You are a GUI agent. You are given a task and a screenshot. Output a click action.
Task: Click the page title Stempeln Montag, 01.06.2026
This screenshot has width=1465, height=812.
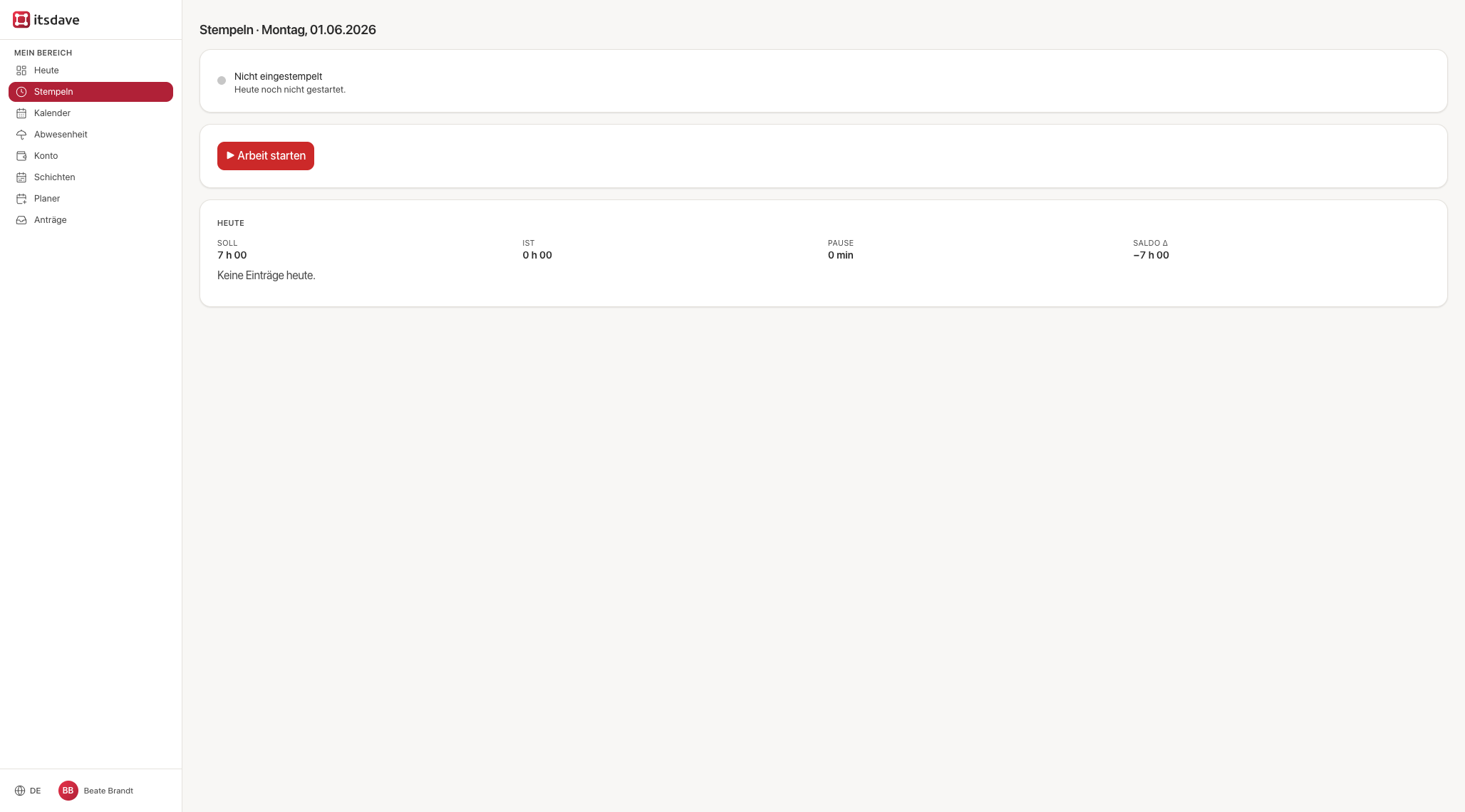point(288,30)
